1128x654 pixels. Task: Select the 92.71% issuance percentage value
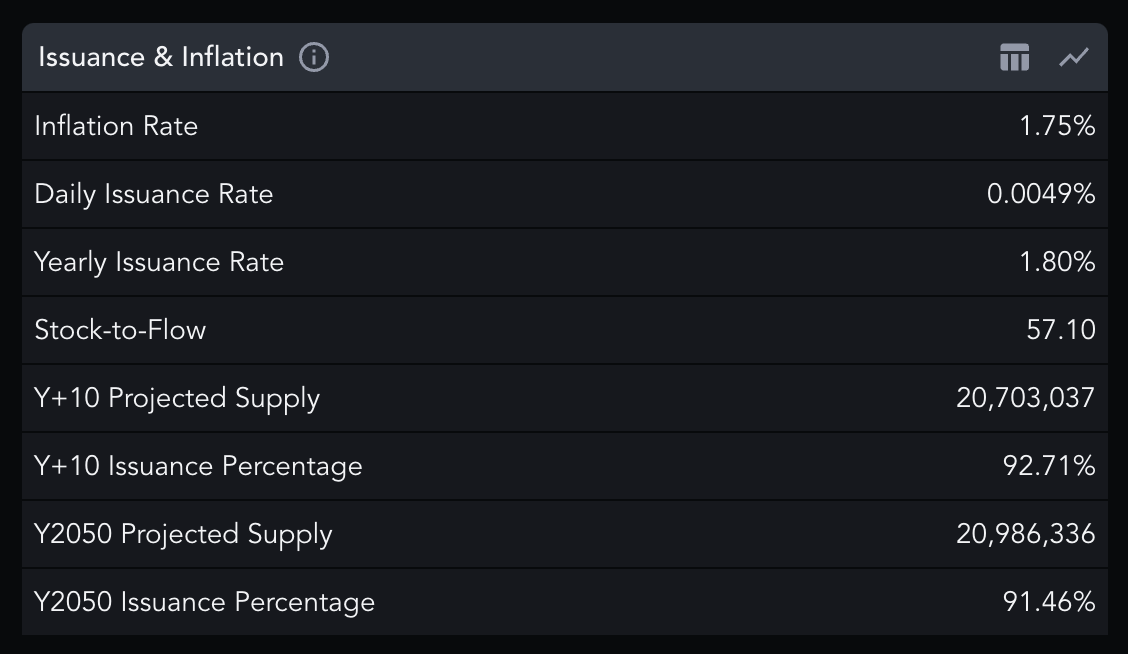(1049, 466)
